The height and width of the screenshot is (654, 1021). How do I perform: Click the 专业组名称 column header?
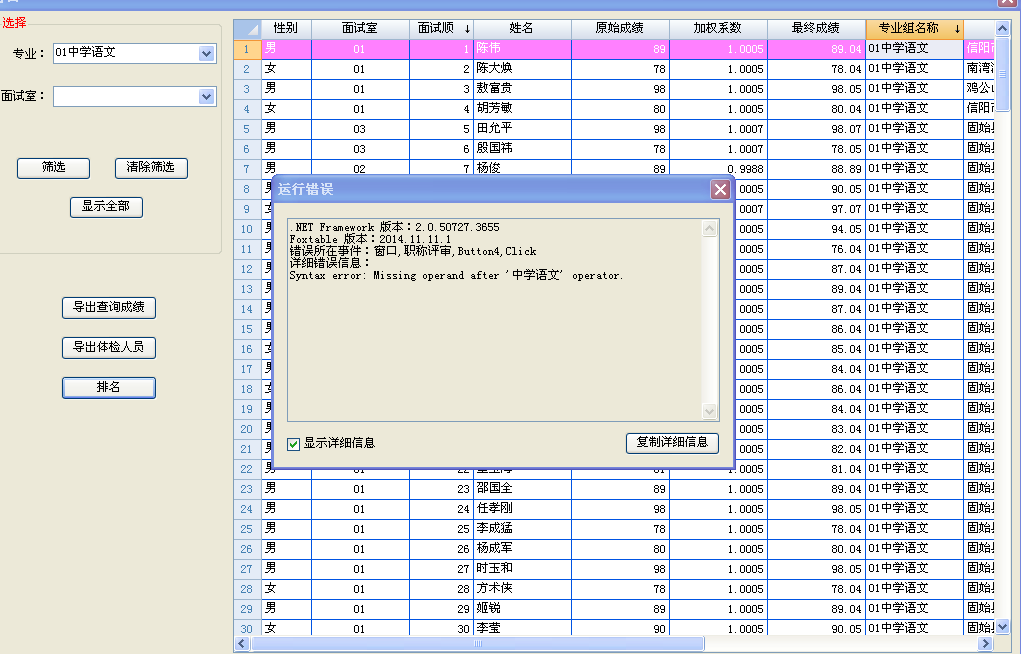[x=914, y=29]
